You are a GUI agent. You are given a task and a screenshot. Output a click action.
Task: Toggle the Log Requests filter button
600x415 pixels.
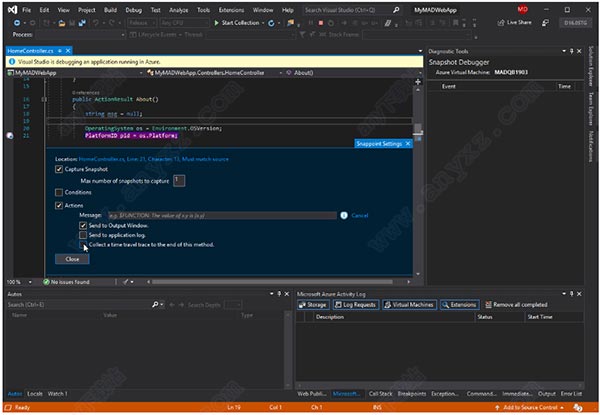[356, 304]
